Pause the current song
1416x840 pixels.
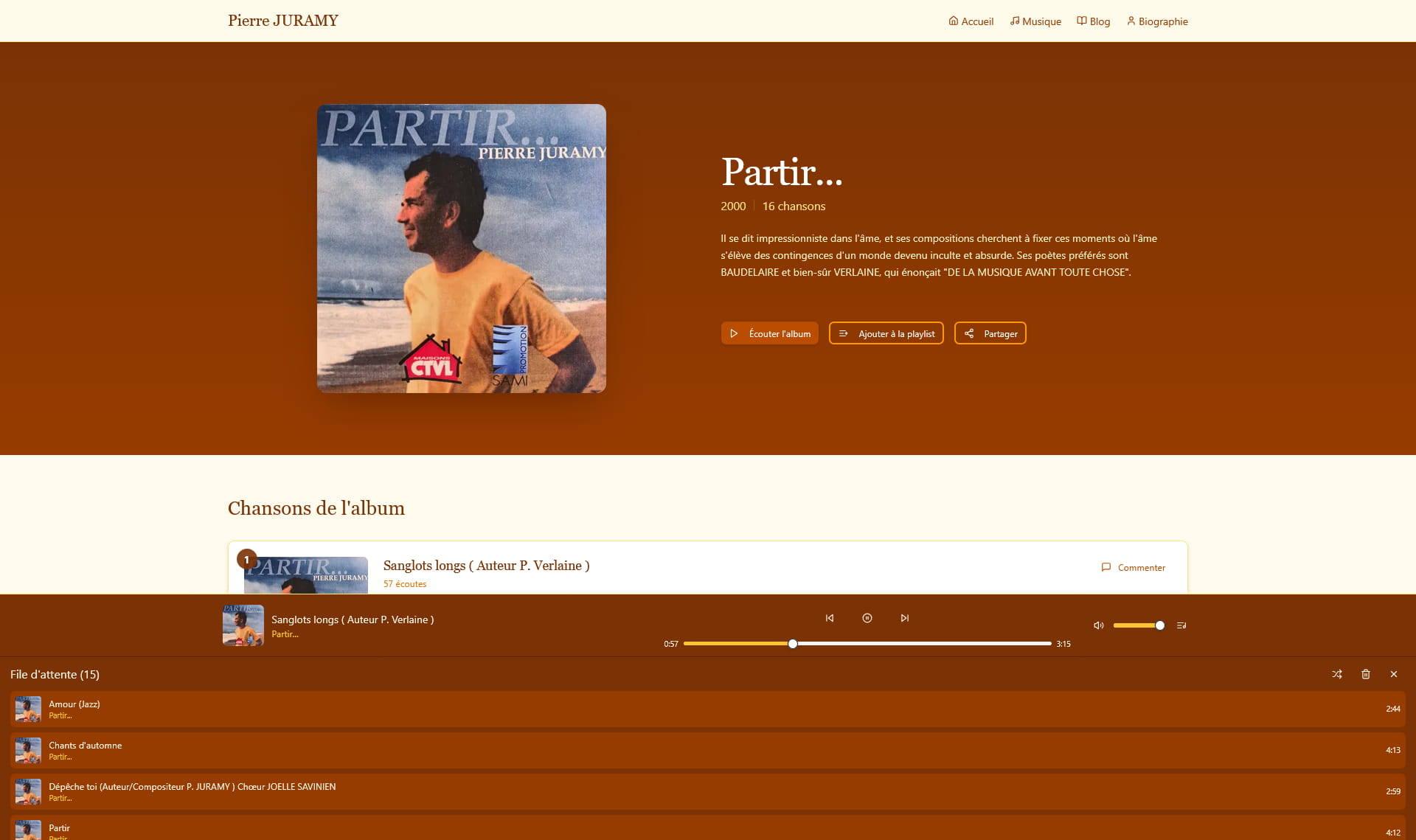coord(867,618)
